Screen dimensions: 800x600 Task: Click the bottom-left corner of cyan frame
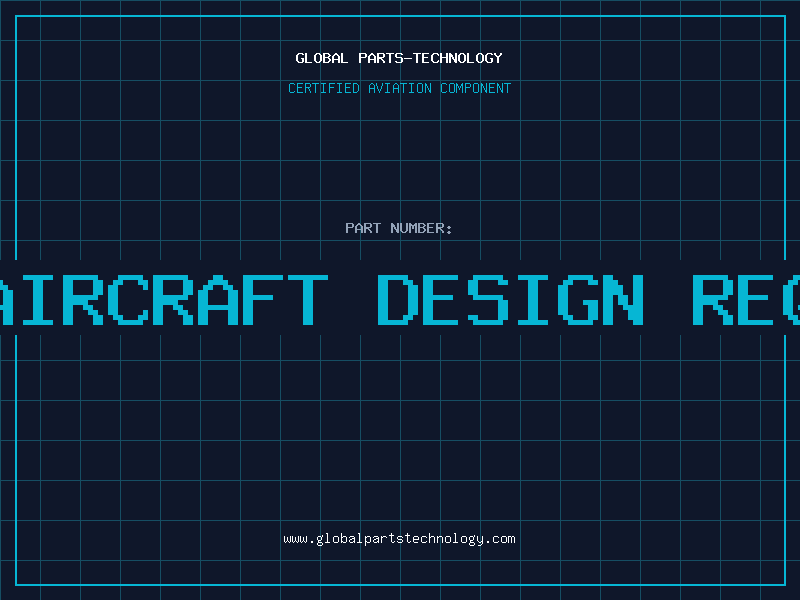16,584
